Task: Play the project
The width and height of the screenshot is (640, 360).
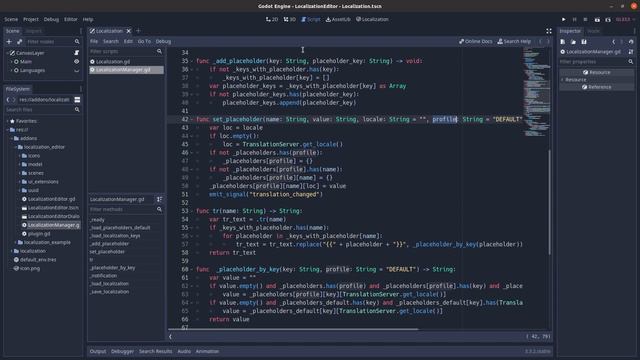Action: tap(564, 19)
